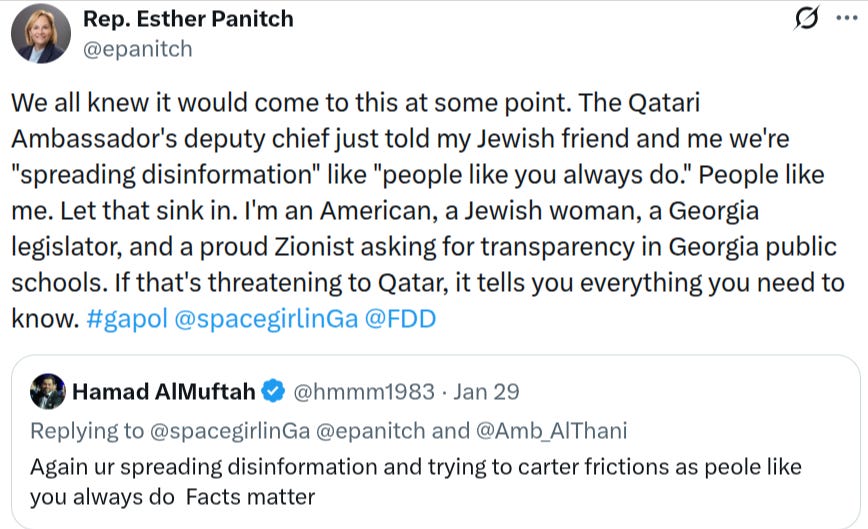Click 'Facts matter' in the quoted reply
Image resolution: width=868 pixels, height=529 pixels.
[x=250, y=497]
